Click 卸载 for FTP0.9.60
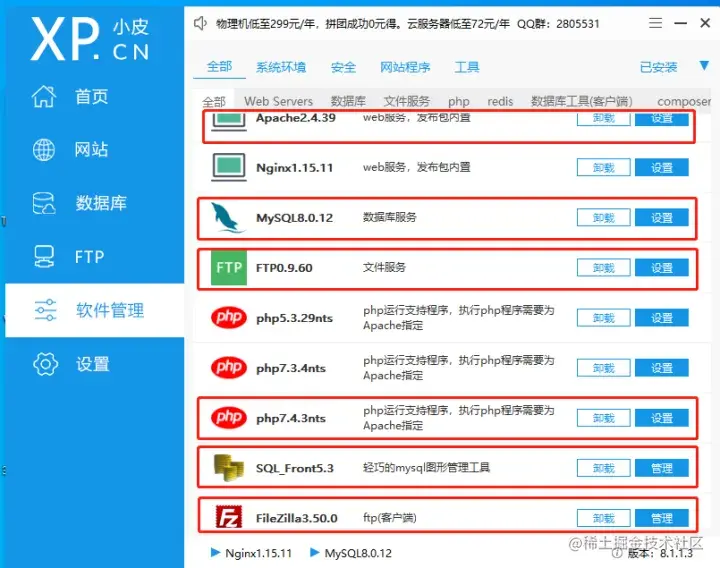Viewport: 720px width, 568px height. coord(603,268)
